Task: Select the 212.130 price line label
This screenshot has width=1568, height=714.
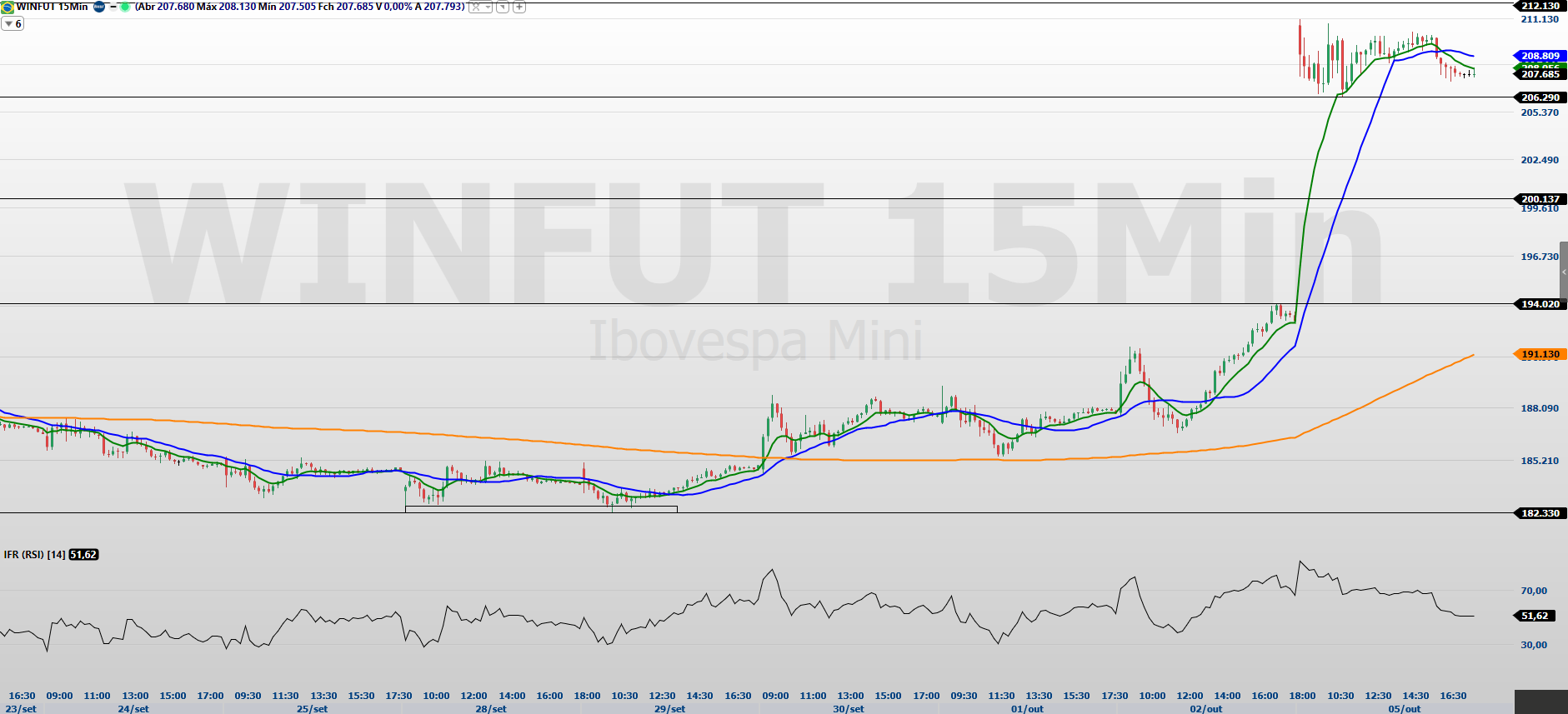Action: coord(1540,6)
